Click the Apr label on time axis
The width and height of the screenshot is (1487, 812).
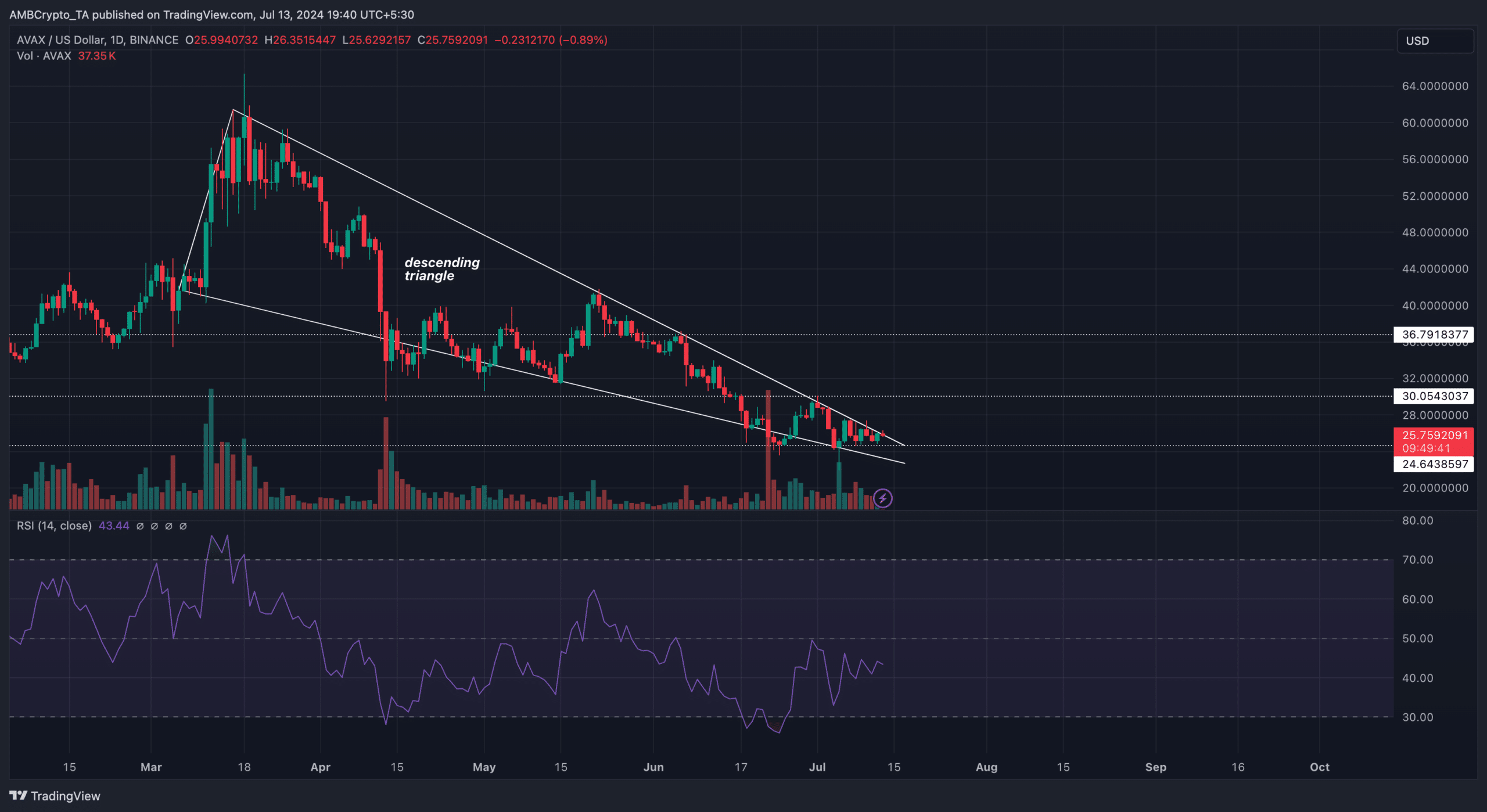pos(320,767)
